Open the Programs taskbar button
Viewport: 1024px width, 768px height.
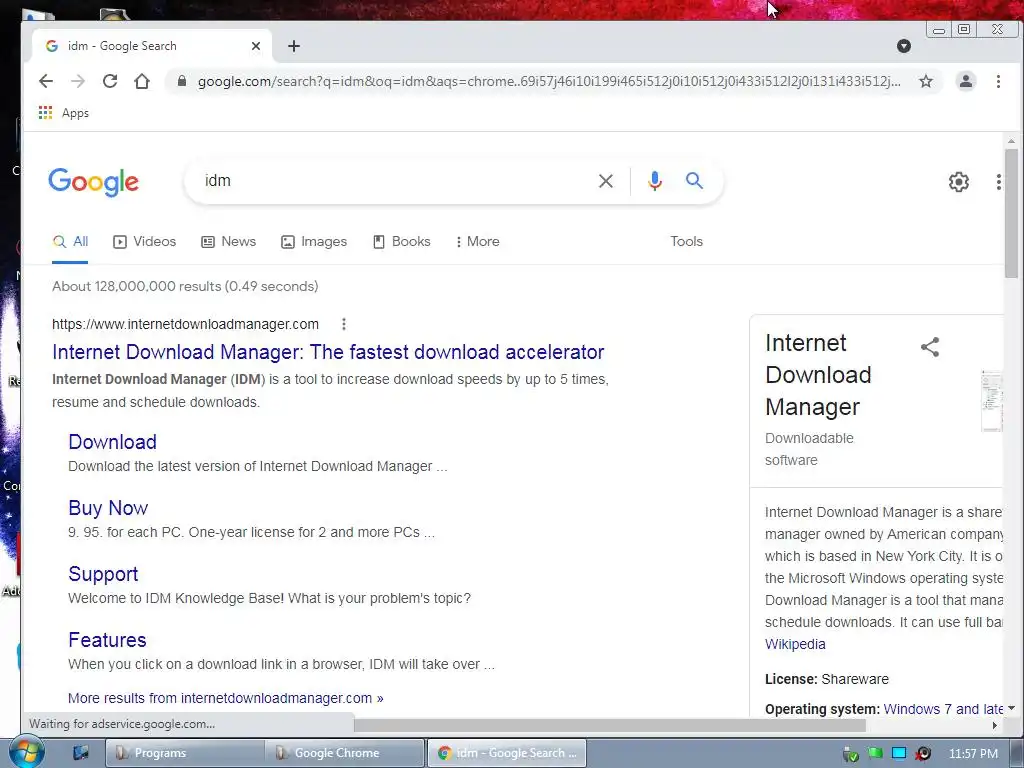pos(185,753)
